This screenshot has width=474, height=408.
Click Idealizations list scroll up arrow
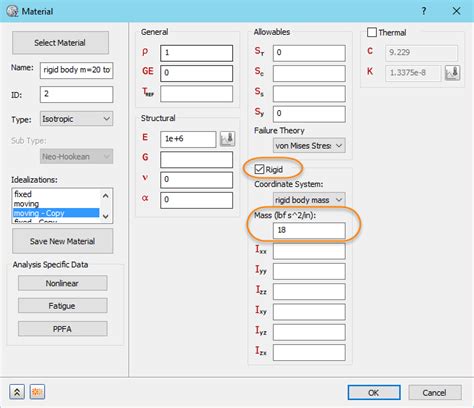click(x=106, y=196)
